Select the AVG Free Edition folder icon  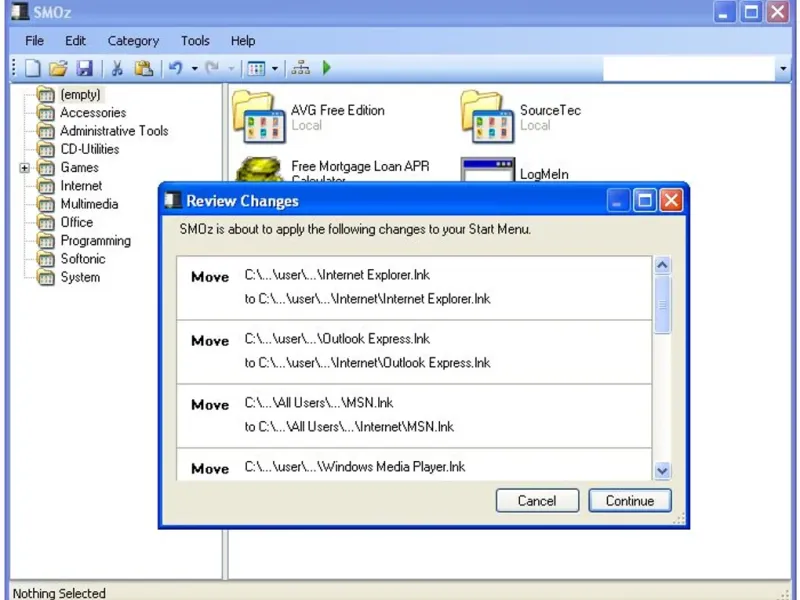click(x=259, y=117)
